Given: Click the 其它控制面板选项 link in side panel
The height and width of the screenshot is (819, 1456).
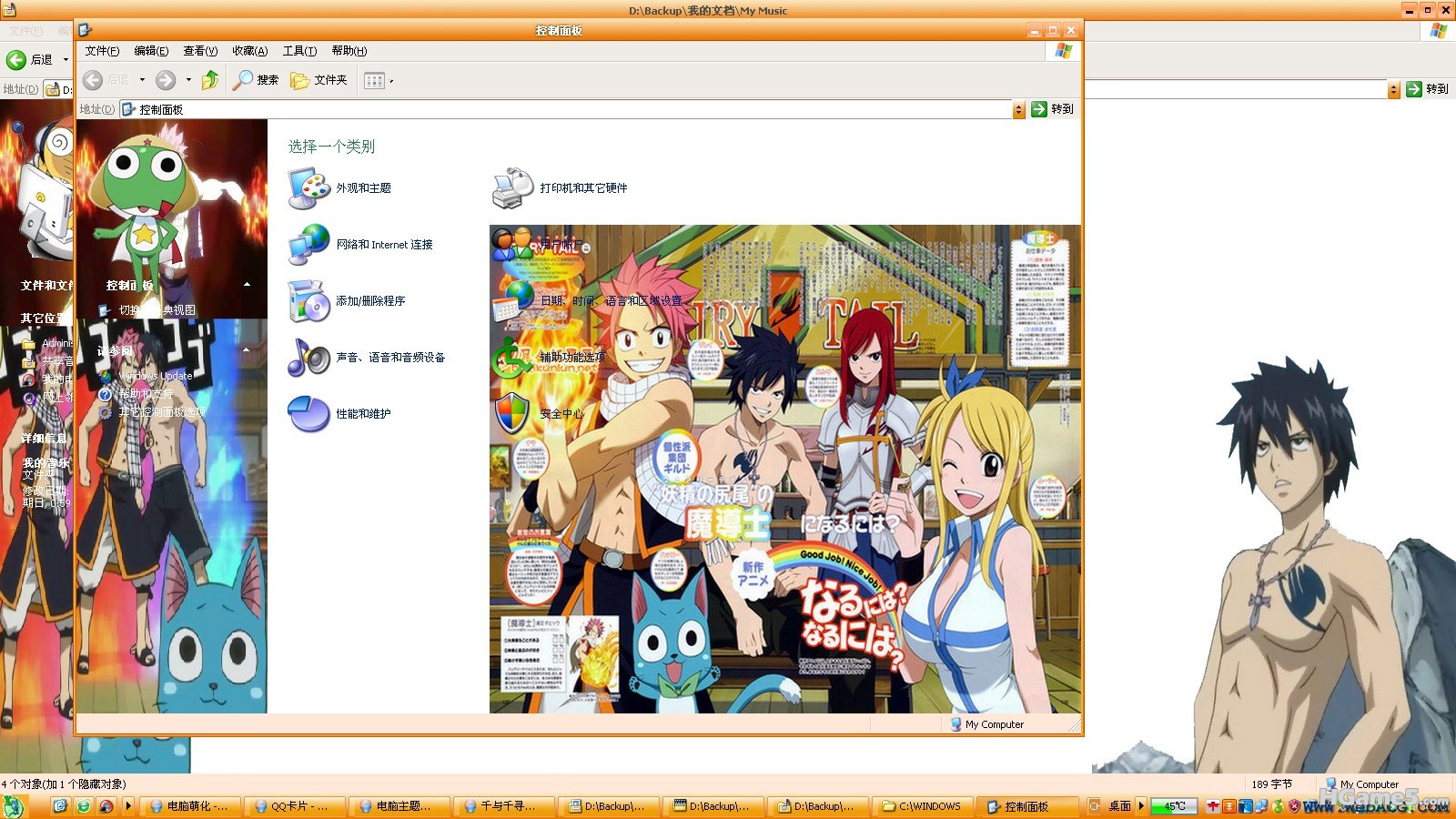Looking at the screenshot, I should (162, 412).
